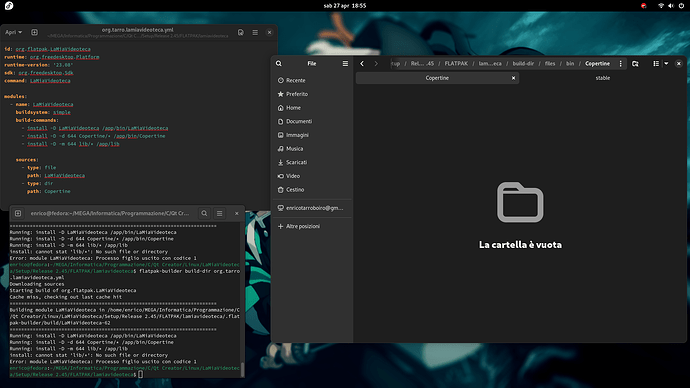Open the Apri dropdown in the text editor
Screen dimensions: 690x388
click(14, 32)
